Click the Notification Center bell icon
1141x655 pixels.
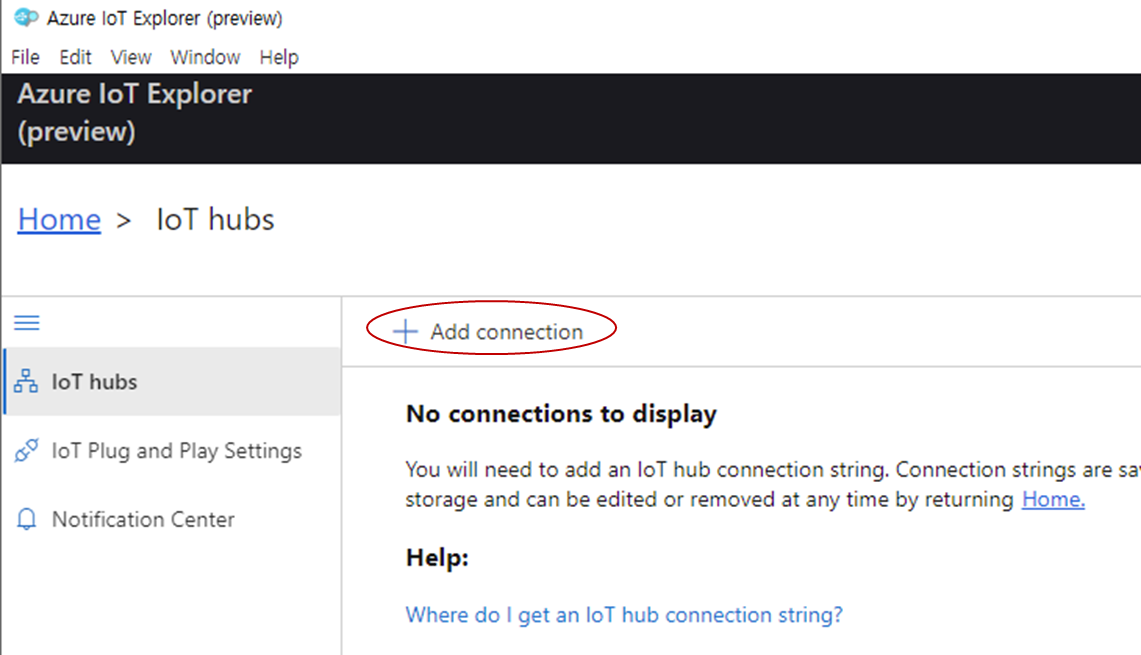[27, 520]
